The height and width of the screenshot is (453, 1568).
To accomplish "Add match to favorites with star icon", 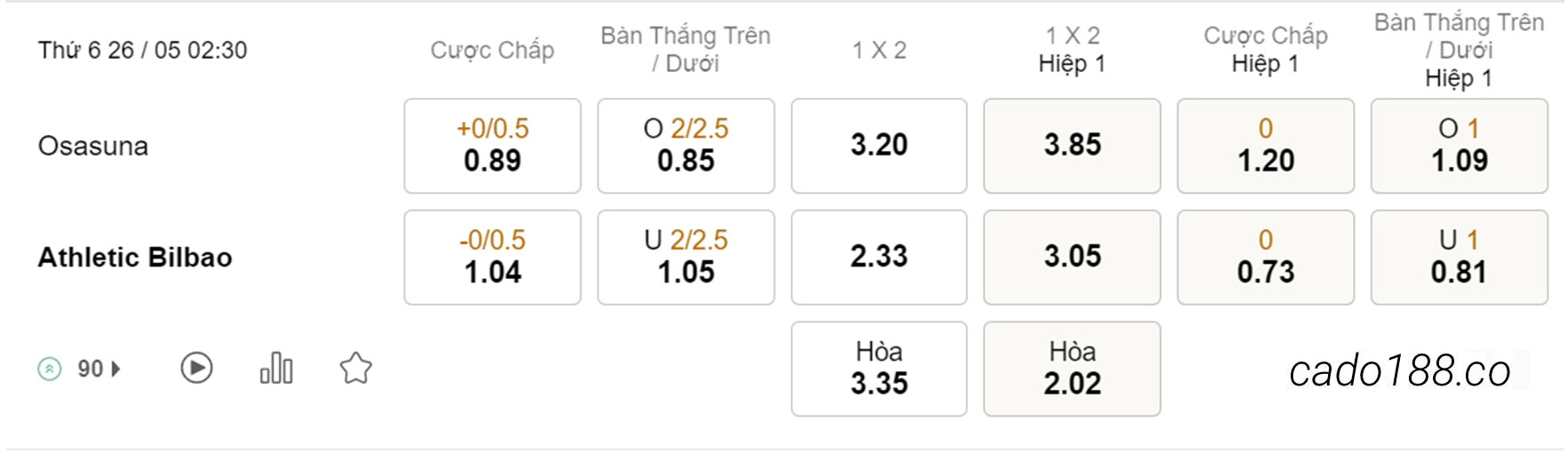I will coord(356,368).
